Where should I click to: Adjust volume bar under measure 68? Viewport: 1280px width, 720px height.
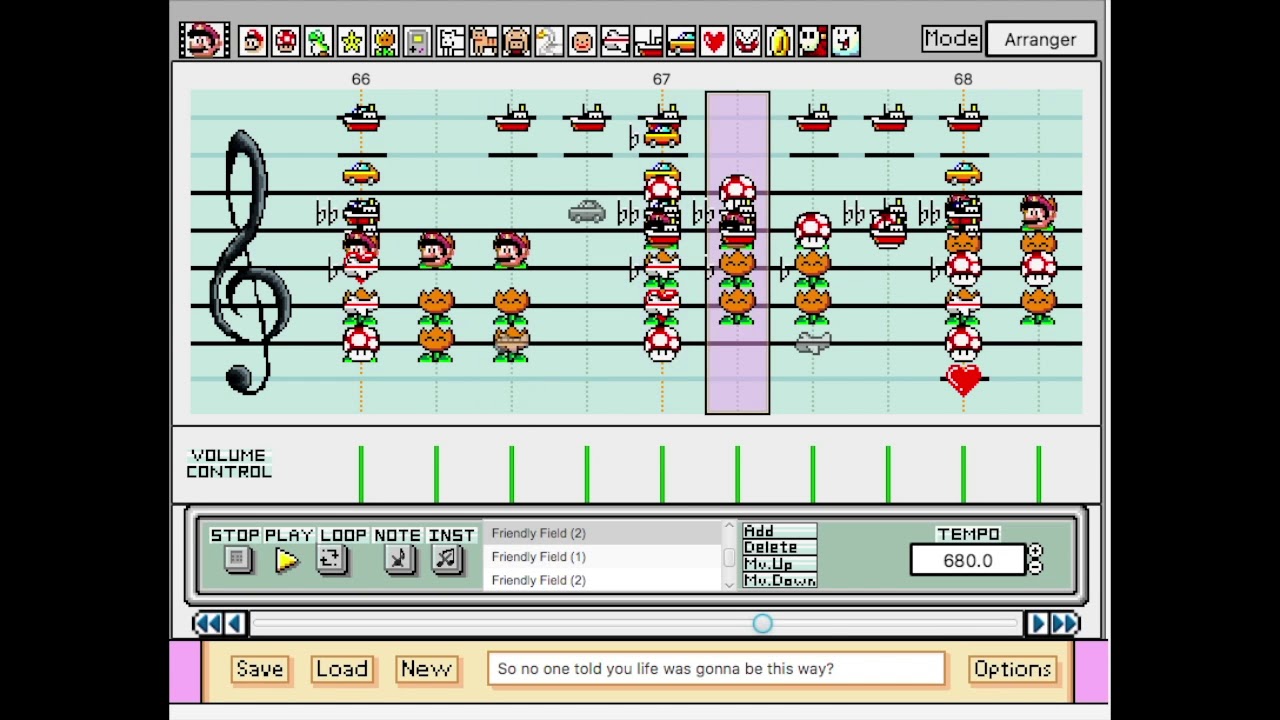pos(963,474)
